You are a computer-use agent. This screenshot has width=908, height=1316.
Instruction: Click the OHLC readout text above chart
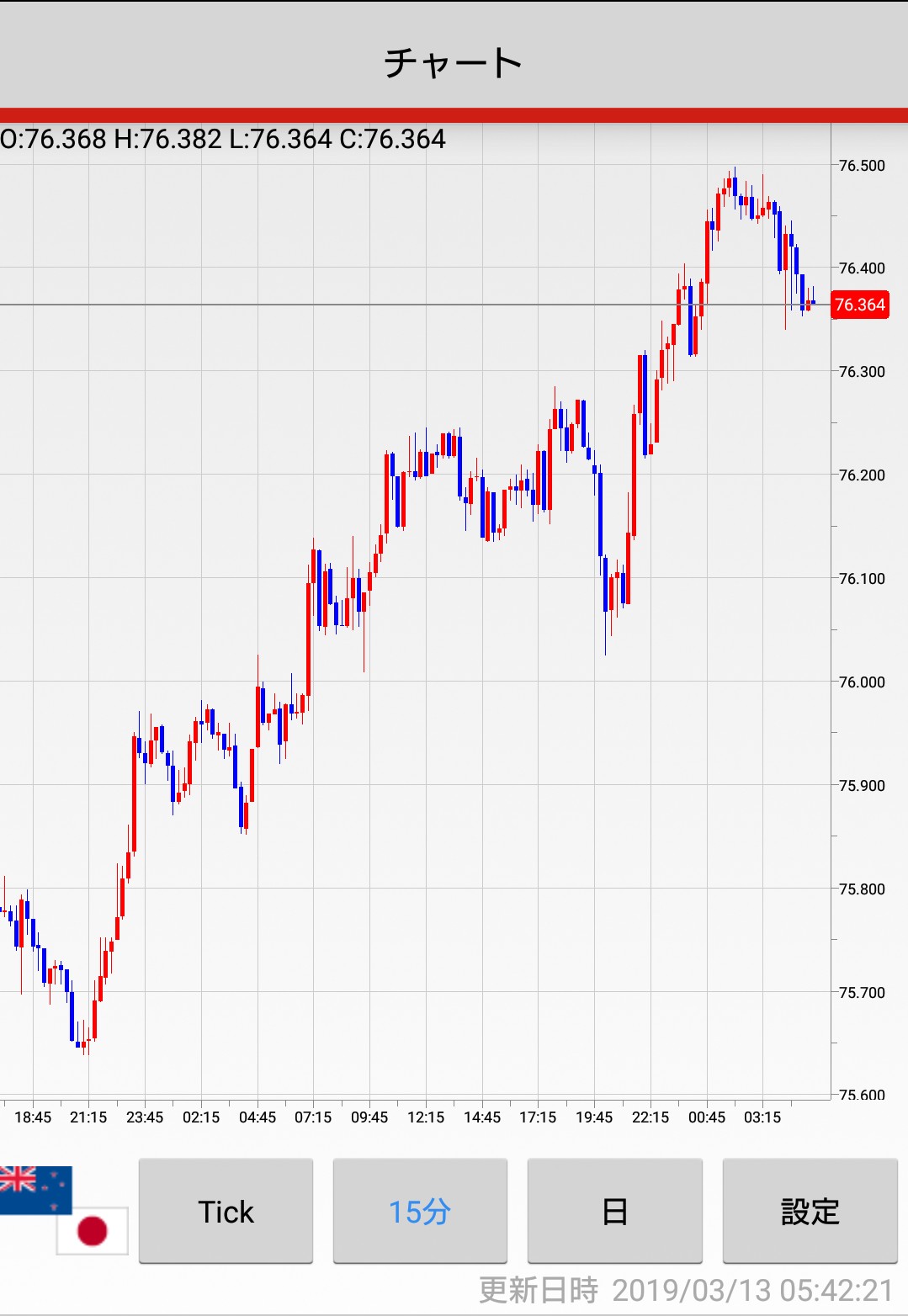(x=223, y=139)
